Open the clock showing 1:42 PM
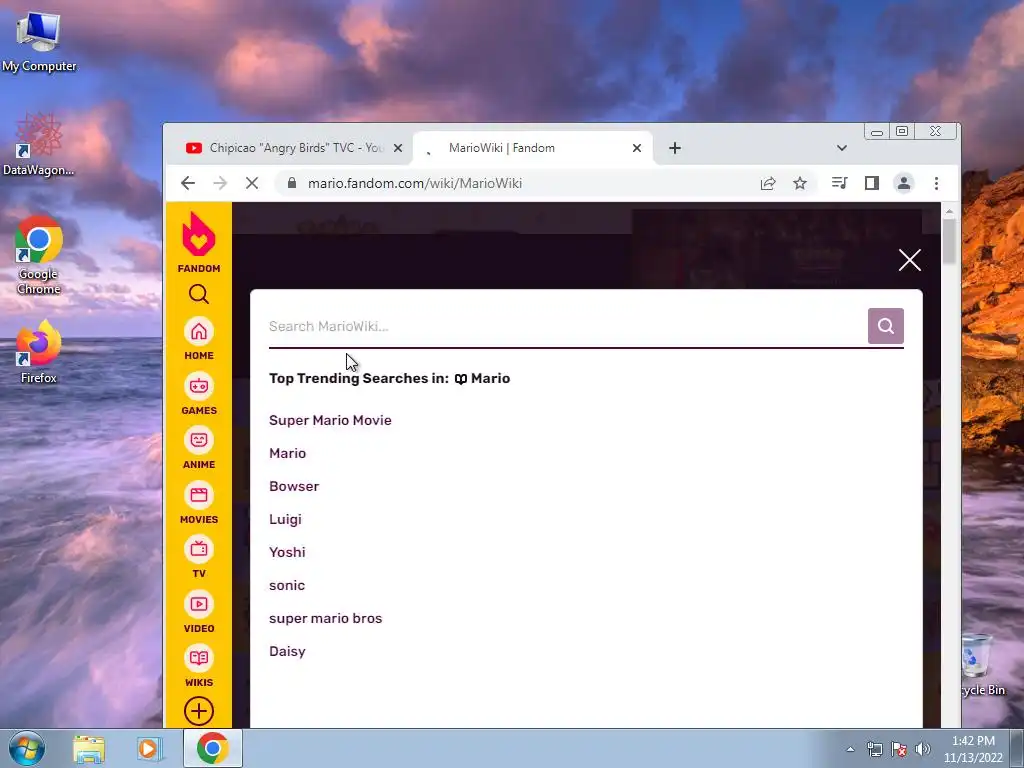The height and width of the screenshot is (768, 1024). coord(973,749)
